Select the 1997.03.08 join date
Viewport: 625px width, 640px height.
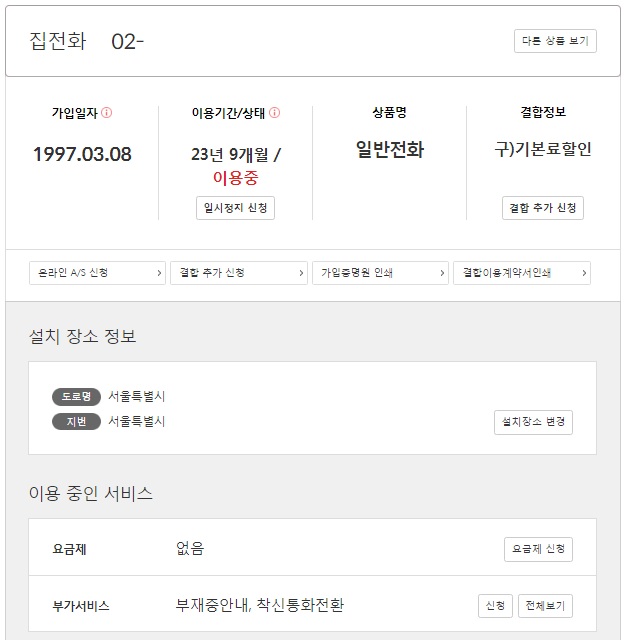pos(82,154)
